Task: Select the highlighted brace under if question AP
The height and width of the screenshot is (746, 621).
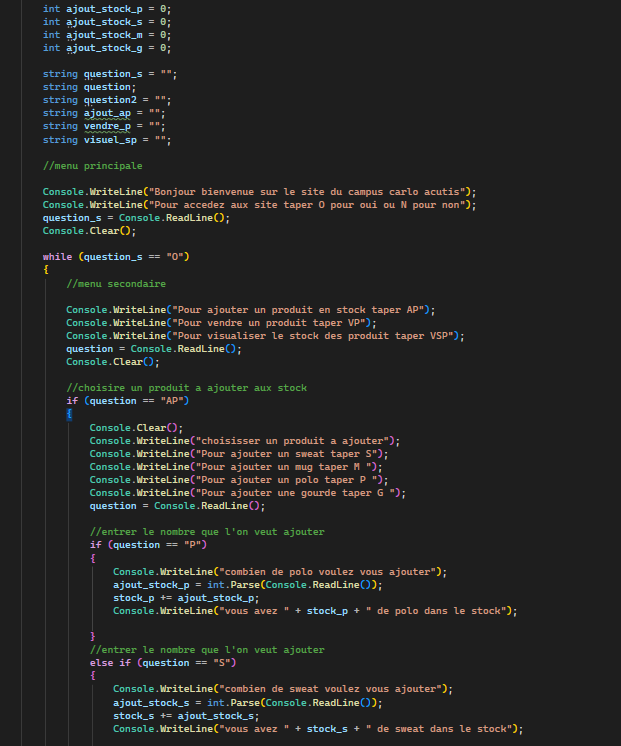Action: click(x=69, y=414)
